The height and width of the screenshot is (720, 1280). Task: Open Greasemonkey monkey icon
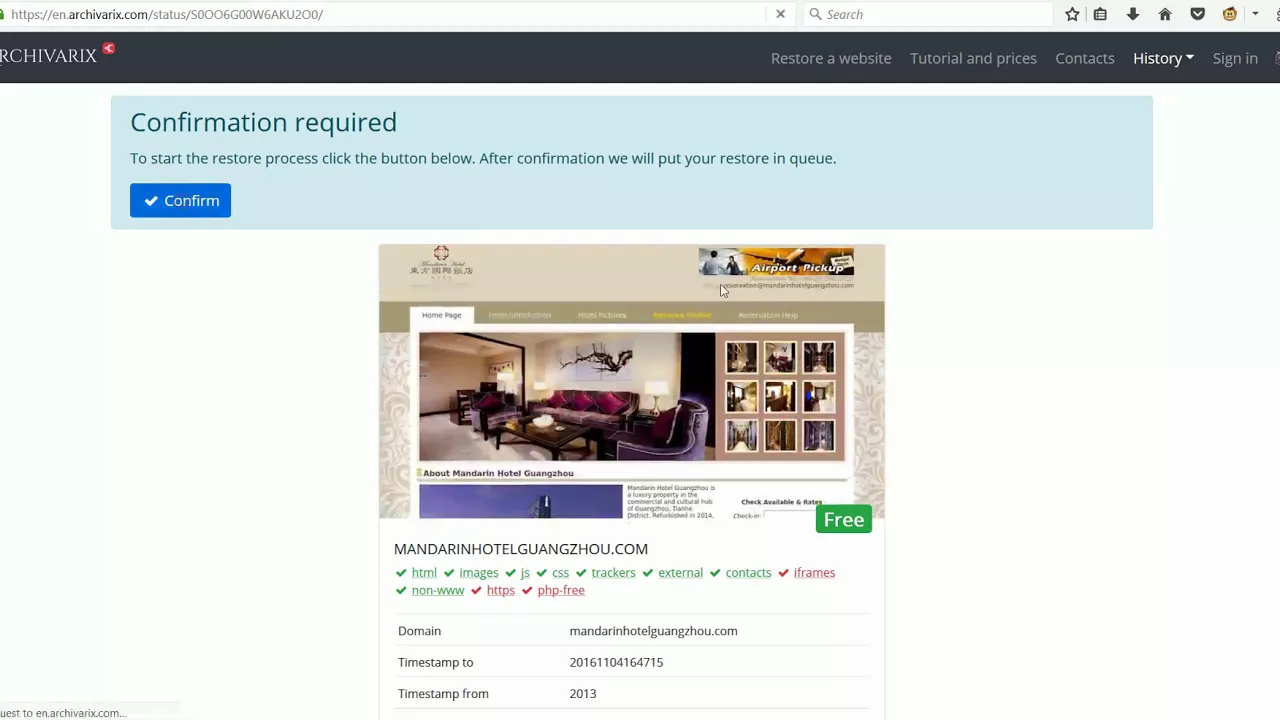coord(1229,14)
